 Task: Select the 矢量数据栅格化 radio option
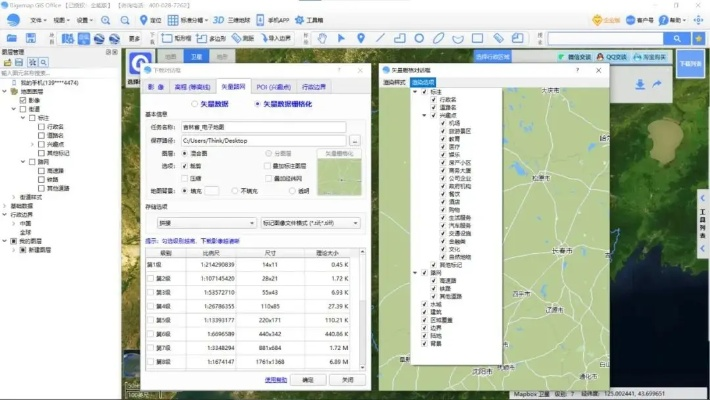[x=257, y=104]
